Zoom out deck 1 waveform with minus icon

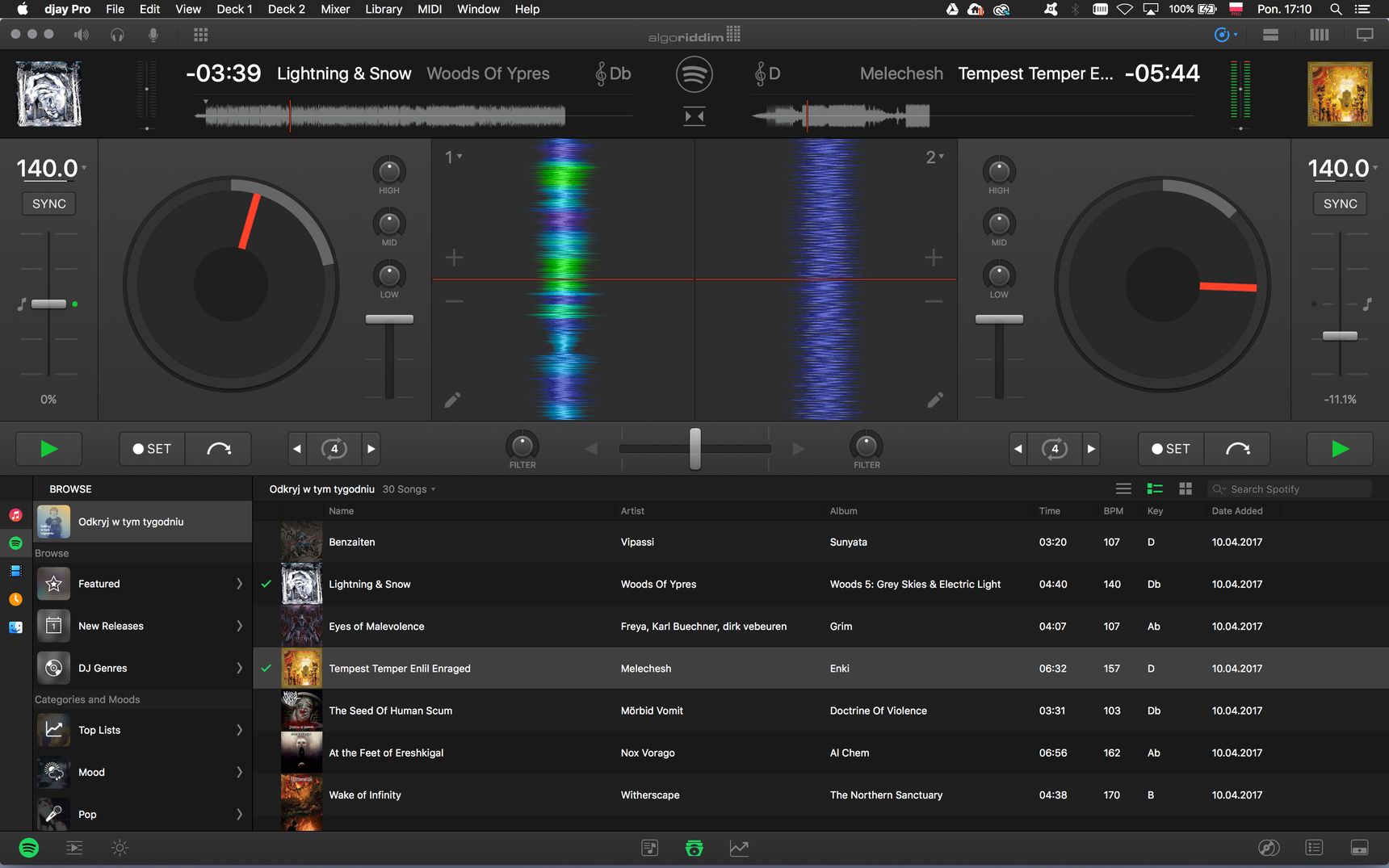pyautogui.click(x=454, y=301)
